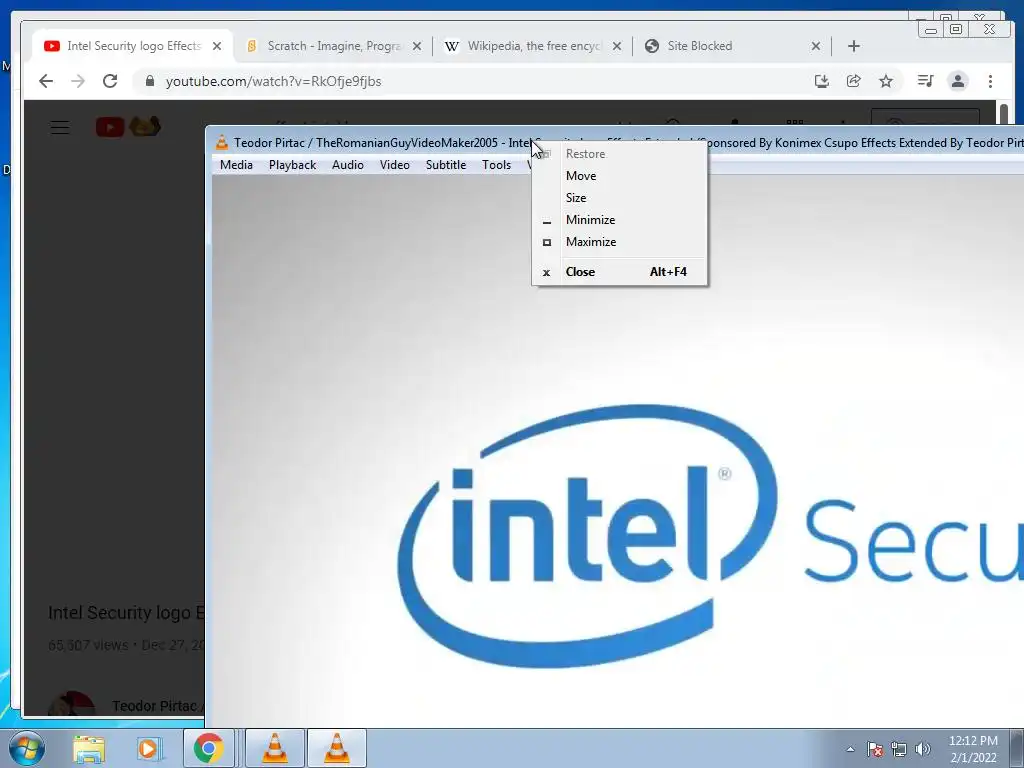This screenshot has width=1024, height=768.
Task: Open Chrome profile avatar
Action: point(957,81)
